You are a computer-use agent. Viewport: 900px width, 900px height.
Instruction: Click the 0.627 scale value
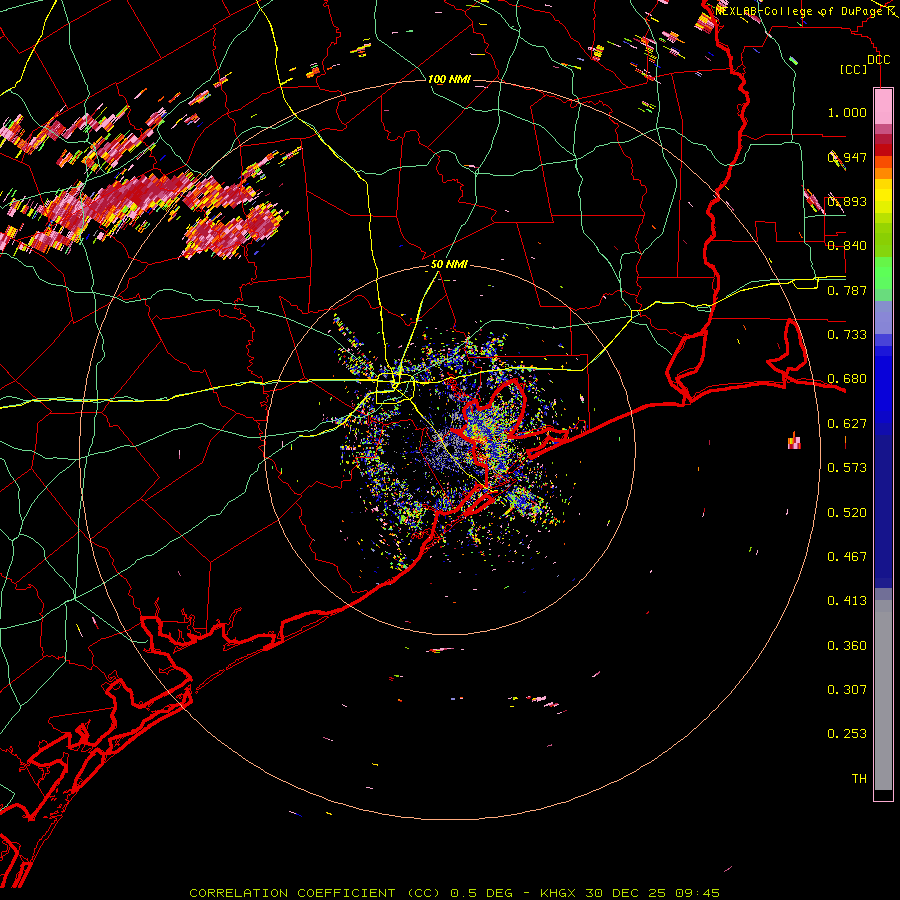coord(847,424)
